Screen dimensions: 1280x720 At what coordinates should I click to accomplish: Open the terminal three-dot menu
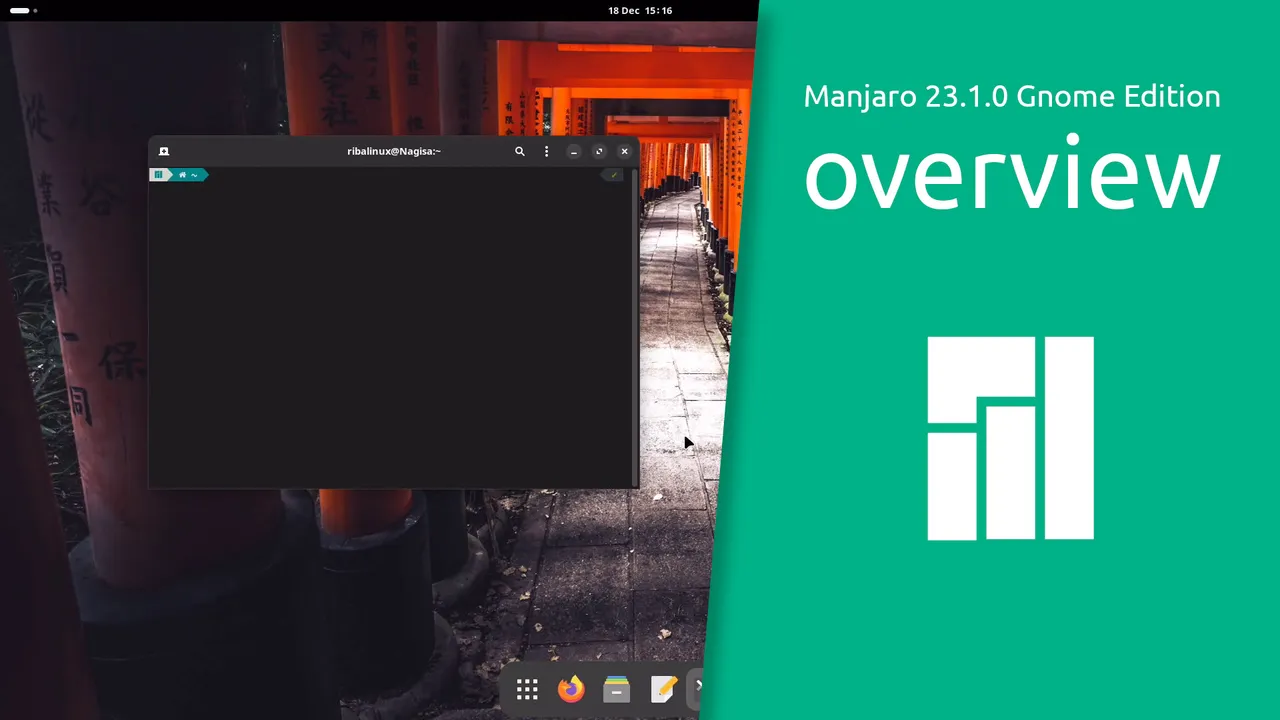[546, 151]
